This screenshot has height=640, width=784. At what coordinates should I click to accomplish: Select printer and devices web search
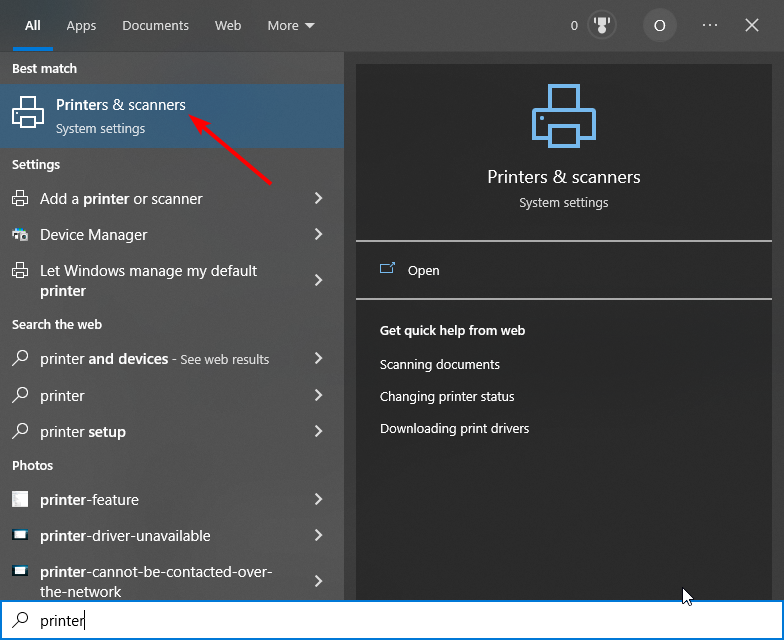point(172,358)
